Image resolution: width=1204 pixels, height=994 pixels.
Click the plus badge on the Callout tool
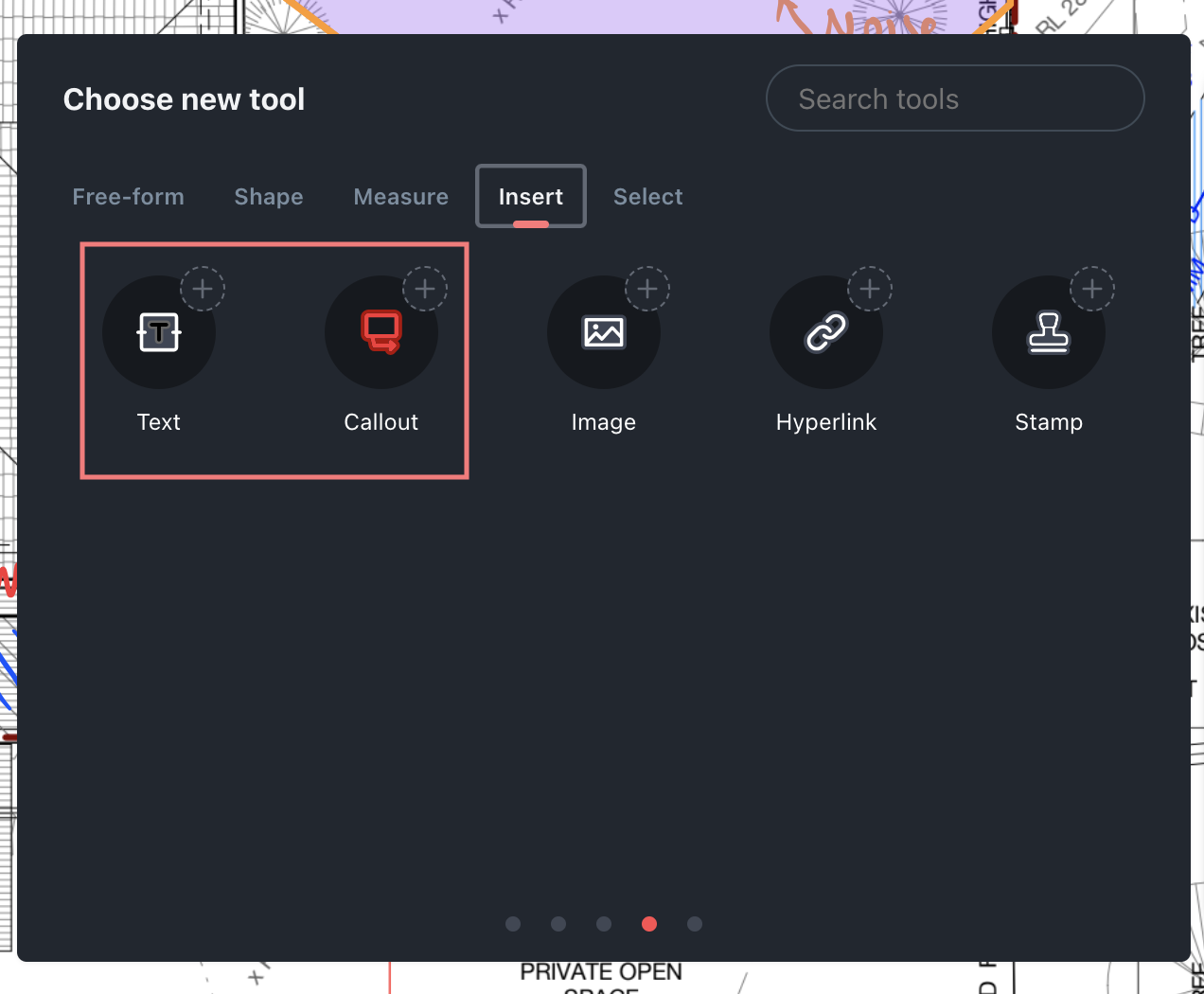425,289
